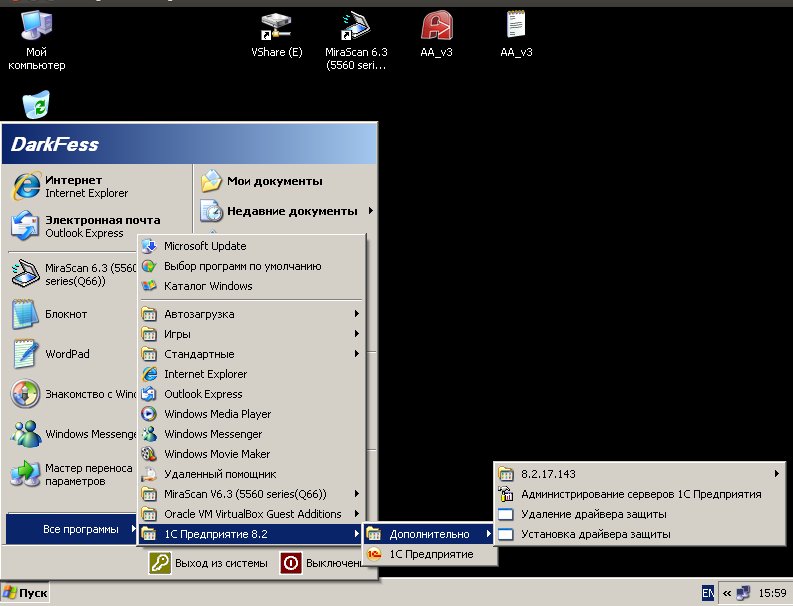
Task: Click the network monitors tray icon
Action: [743, 593]
